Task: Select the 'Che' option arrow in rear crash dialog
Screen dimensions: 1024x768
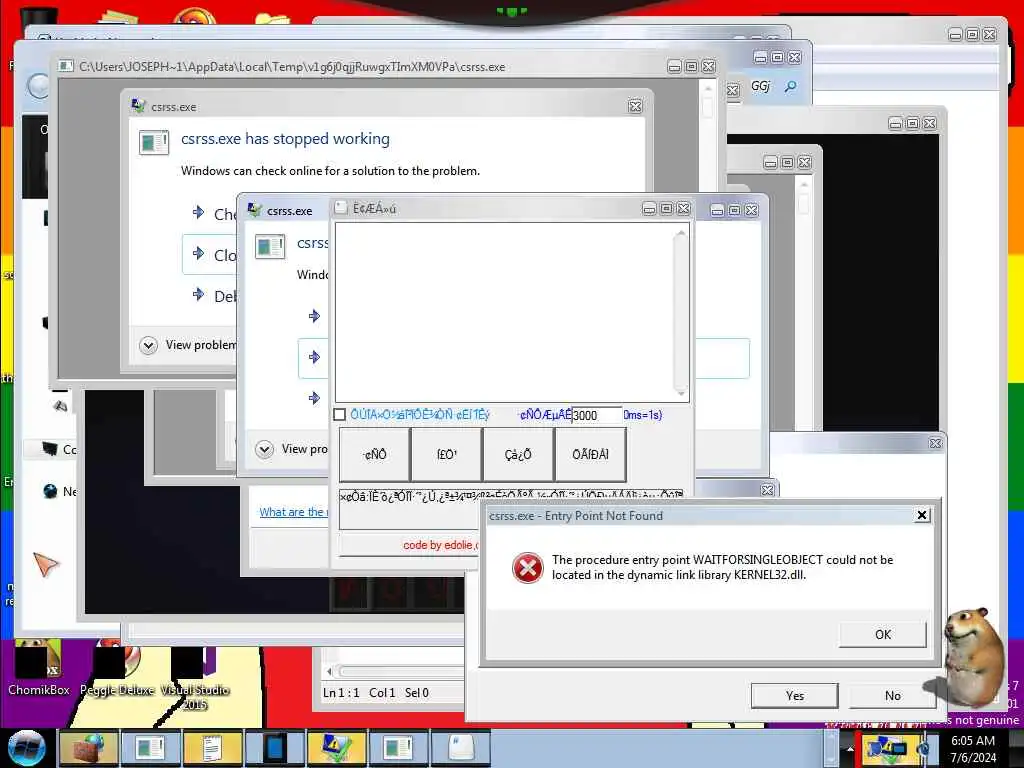Action: (x=199, y=212)
